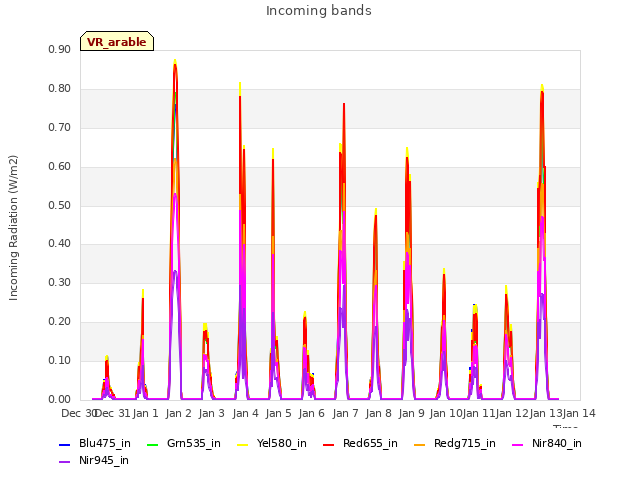640x480 pixels.
Task: Select the Nir945_in legend label
Action: pyautogui.click(x=104, y=461)
